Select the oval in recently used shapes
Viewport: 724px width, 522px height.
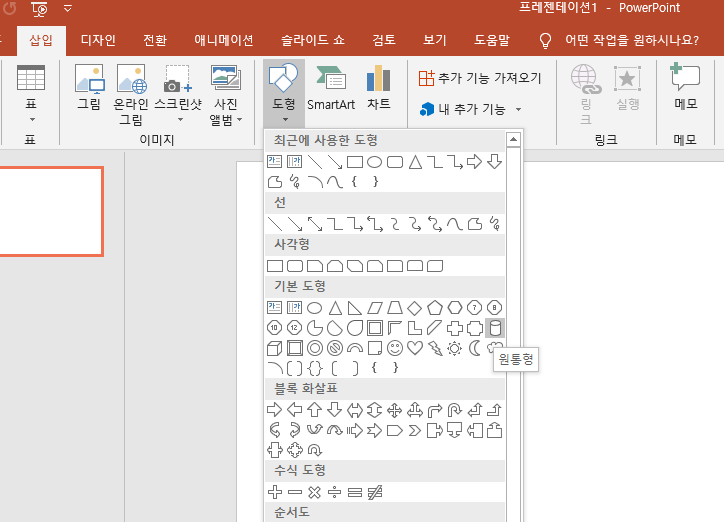coord(374,162)
